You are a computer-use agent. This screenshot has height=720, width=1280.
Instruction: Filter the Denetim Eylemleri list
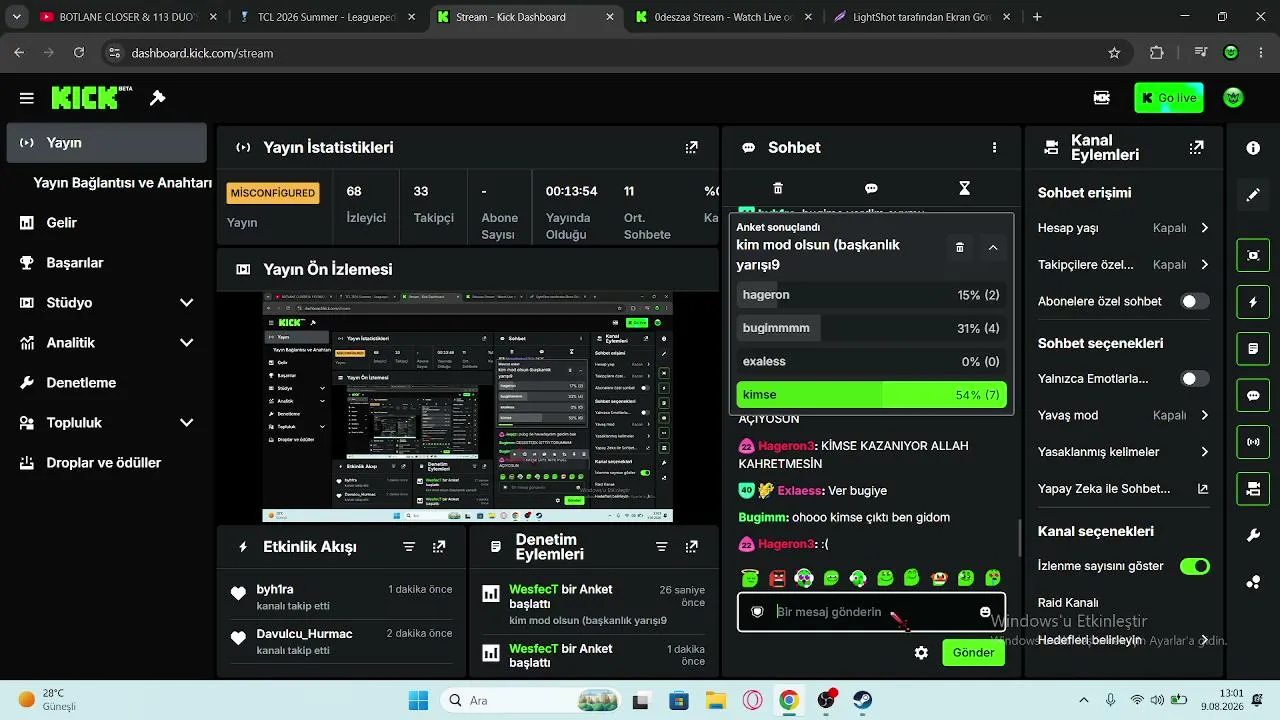pos(661,547)
